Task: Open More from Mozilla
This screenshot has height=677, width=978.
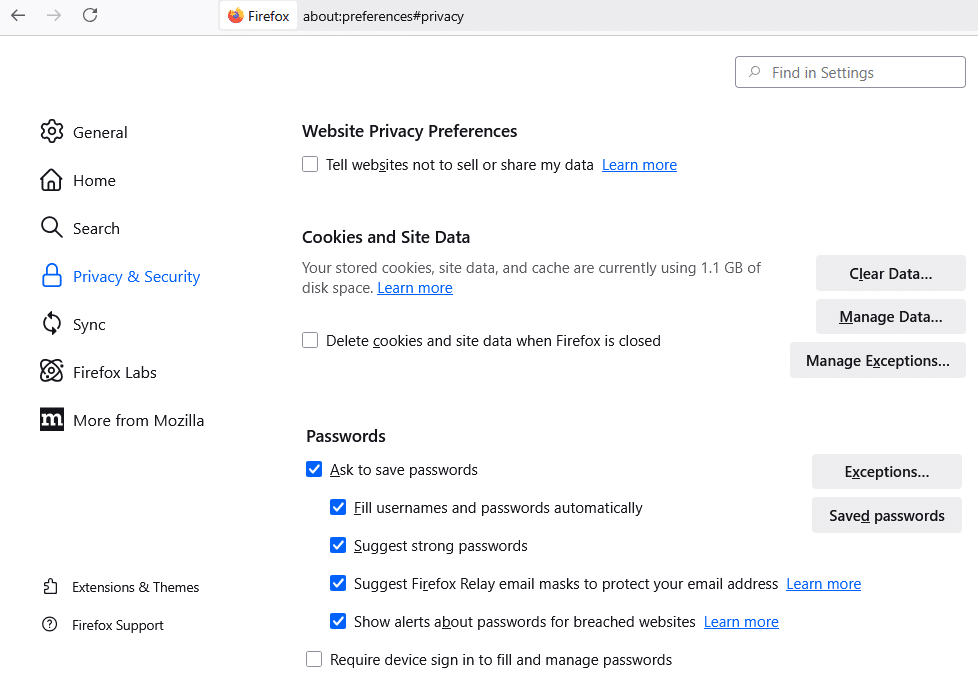Action: pos(138,420)
